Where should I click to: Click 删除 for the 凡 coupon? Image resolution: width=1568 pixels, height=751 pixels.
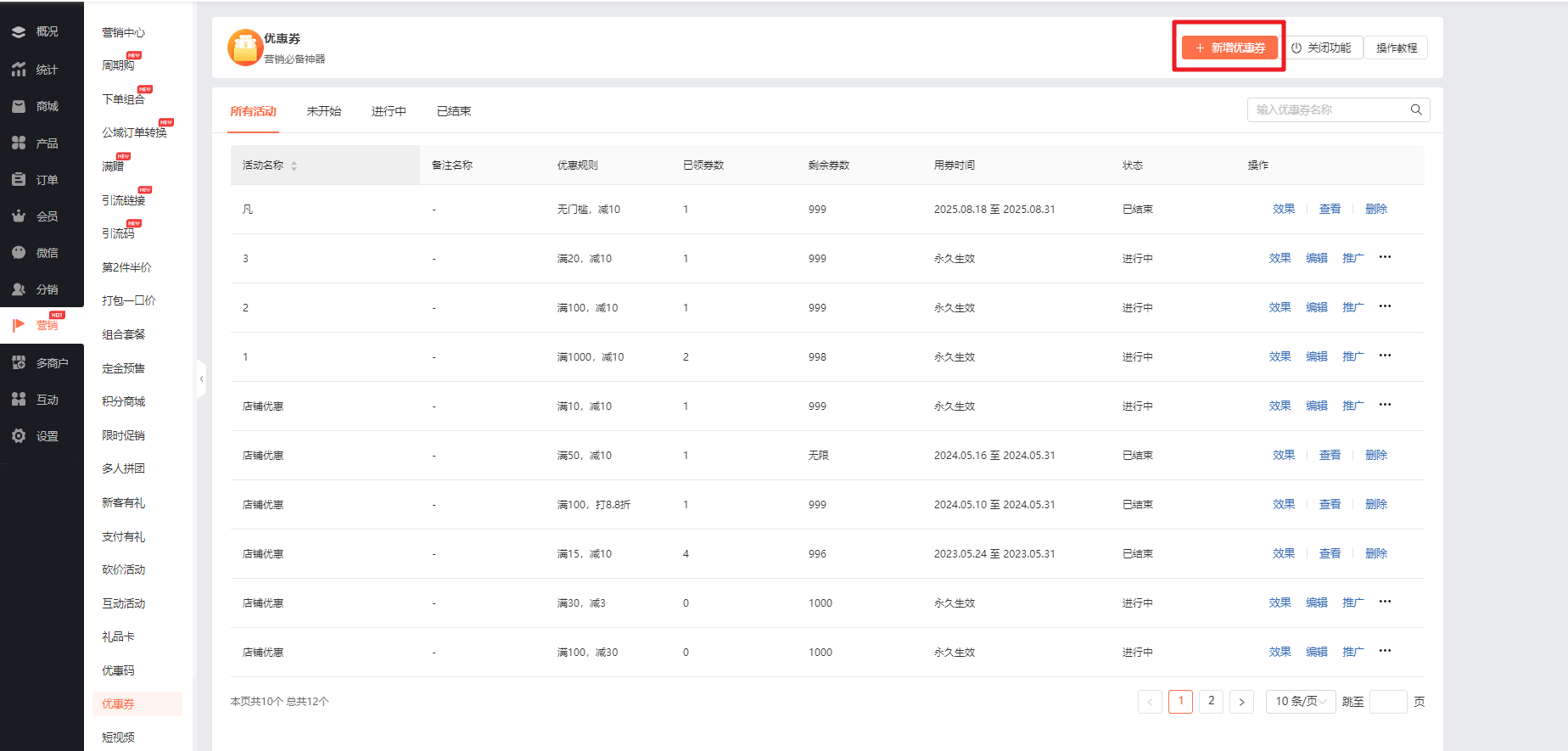click(x=1375, y=209)
